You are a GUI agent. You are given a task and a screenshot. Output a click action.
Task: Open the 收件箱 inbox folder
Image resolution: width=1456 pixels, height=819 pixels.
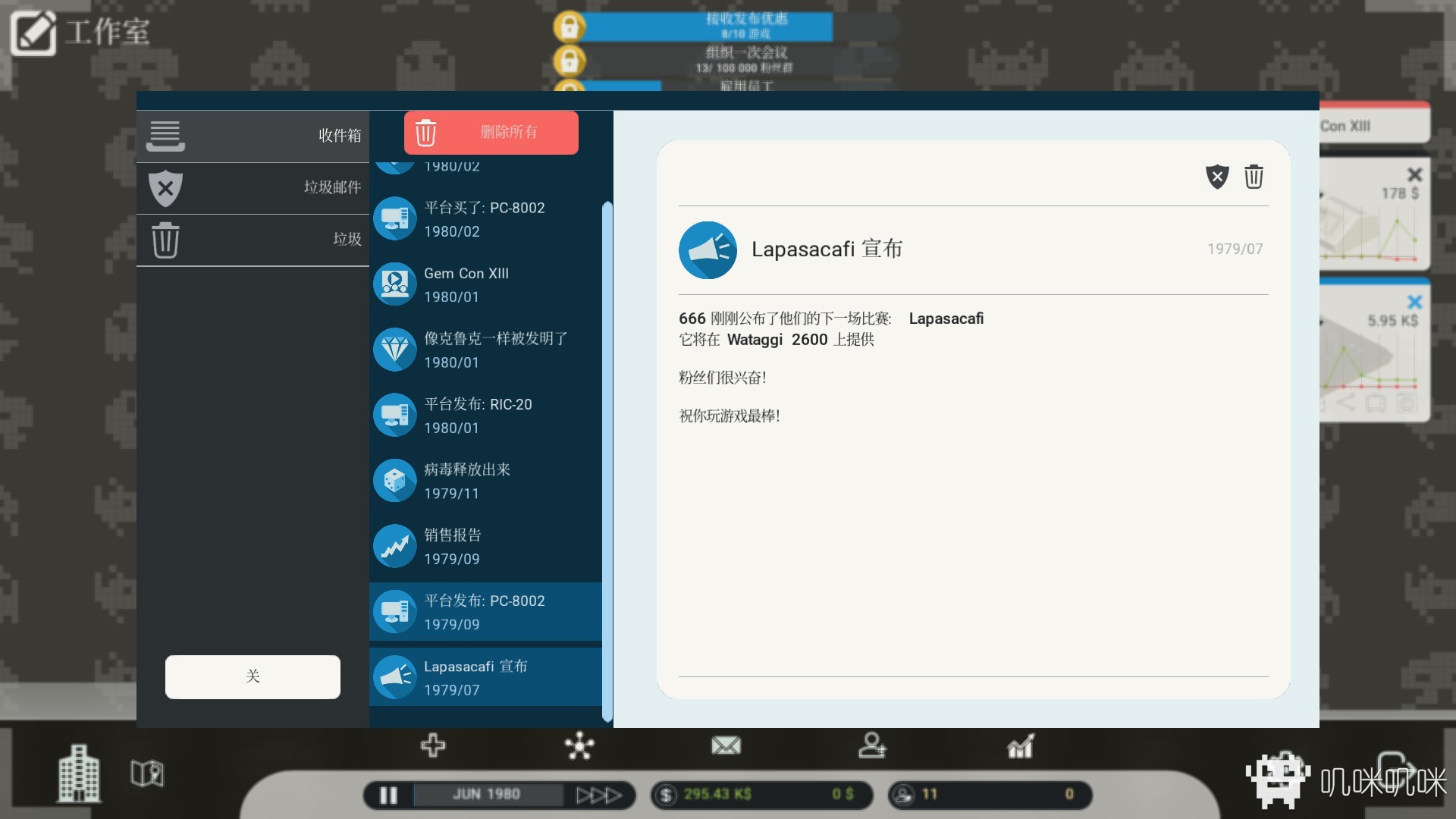click(253, 136)
